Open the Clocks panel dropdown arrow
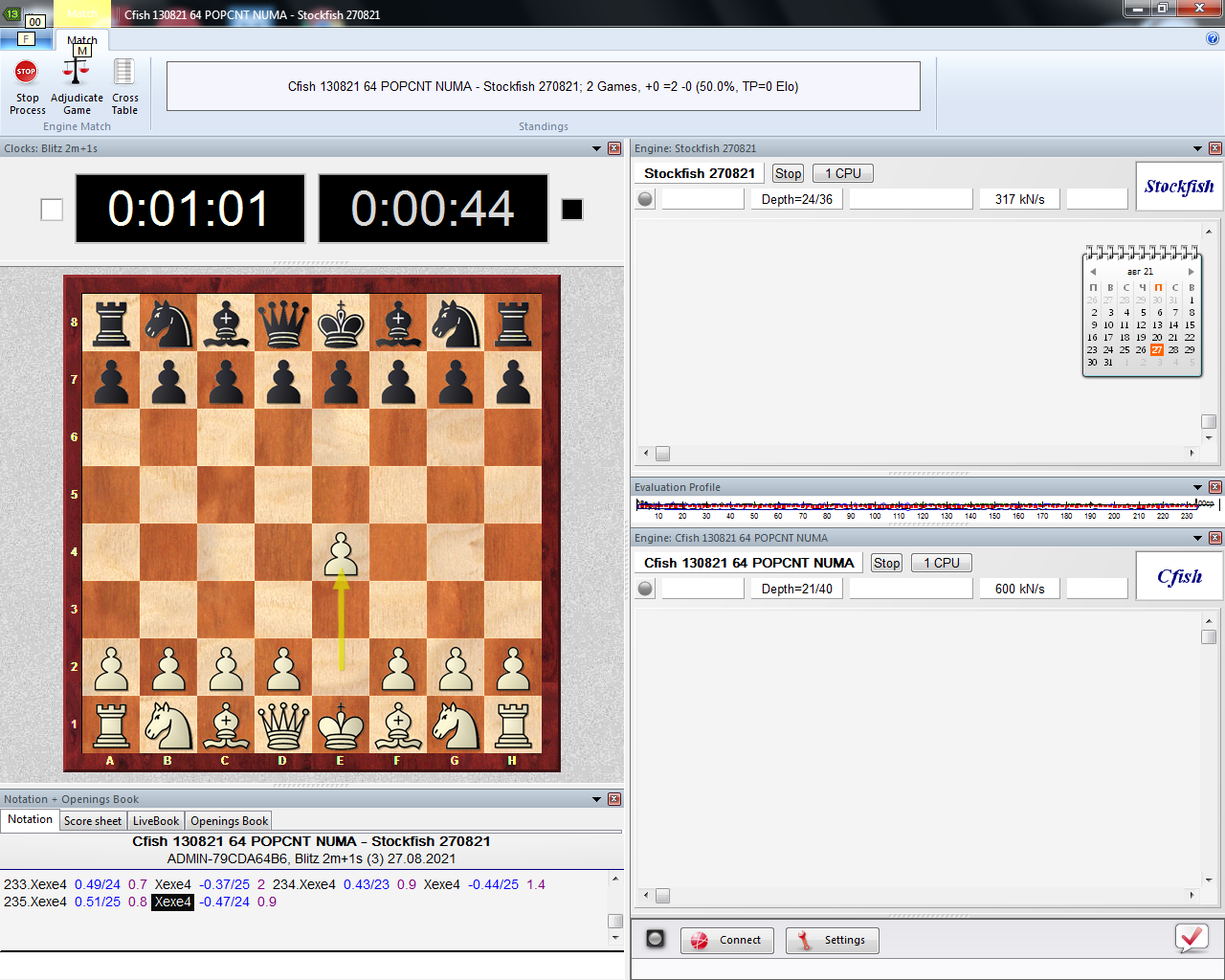Screen dimensions: 1225x980 [x=596, y=148]
